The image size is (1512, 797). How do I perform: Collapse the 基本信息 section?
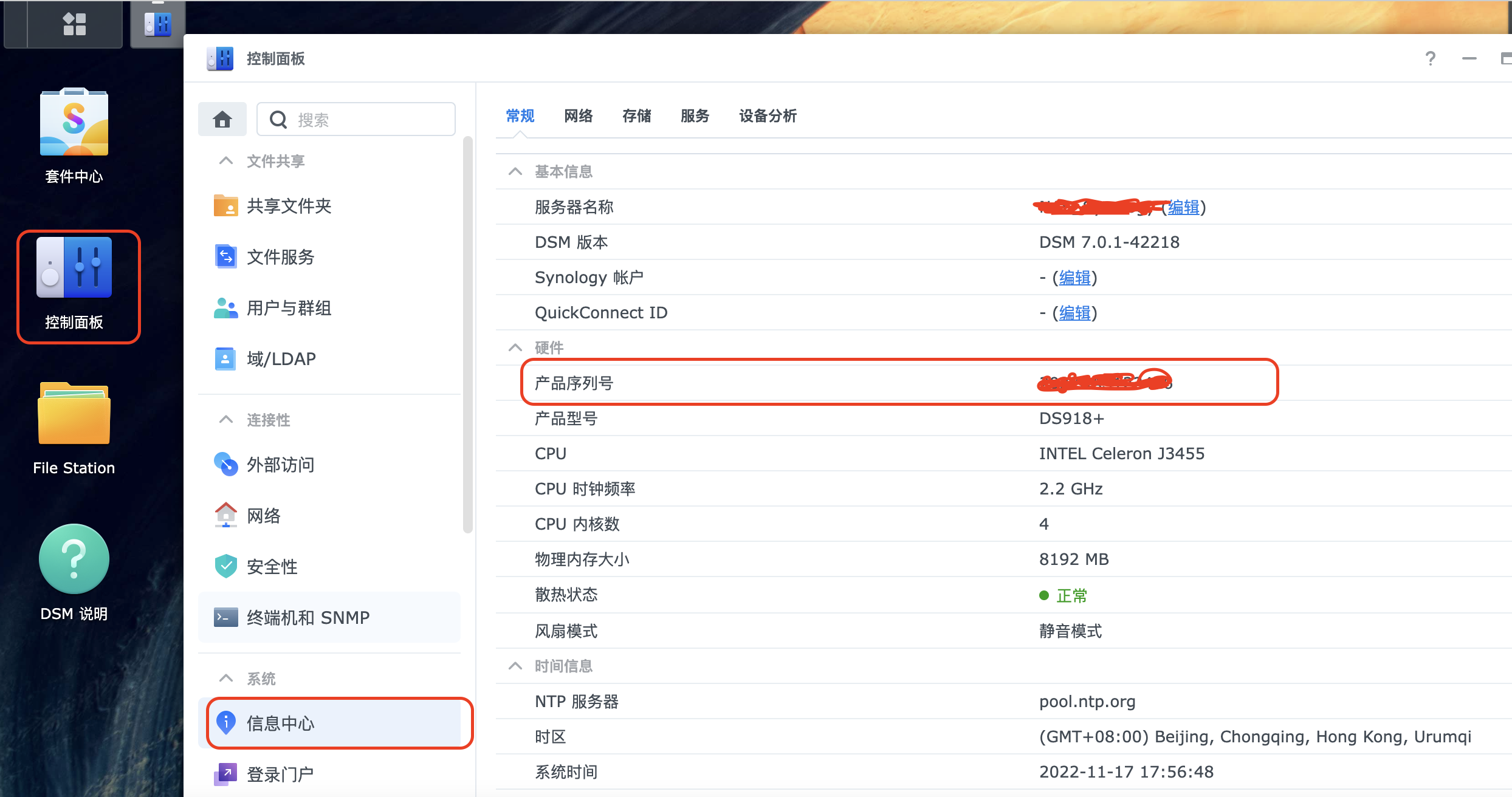[515, 171]
